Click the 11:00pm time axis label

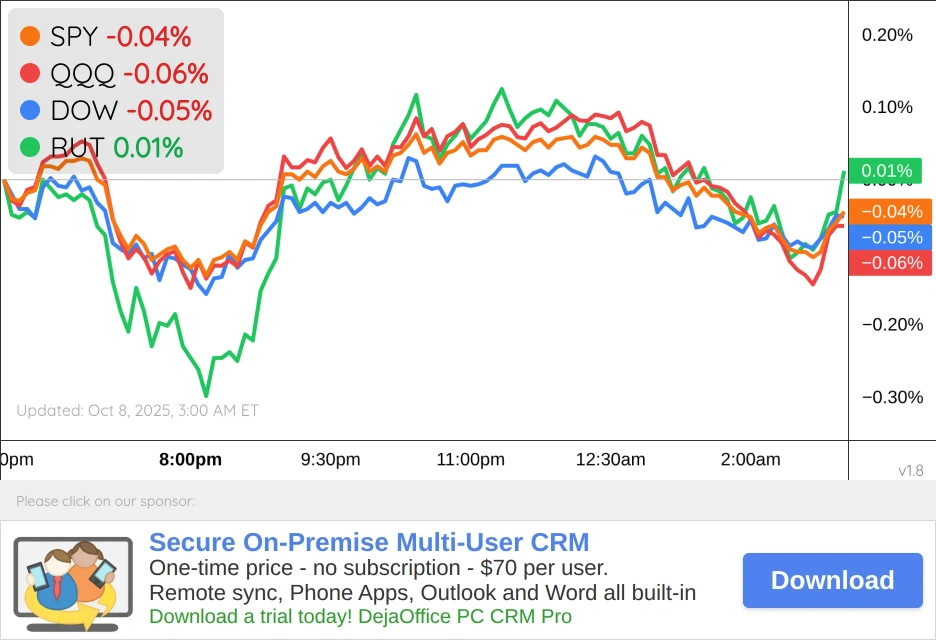[470, 460]
